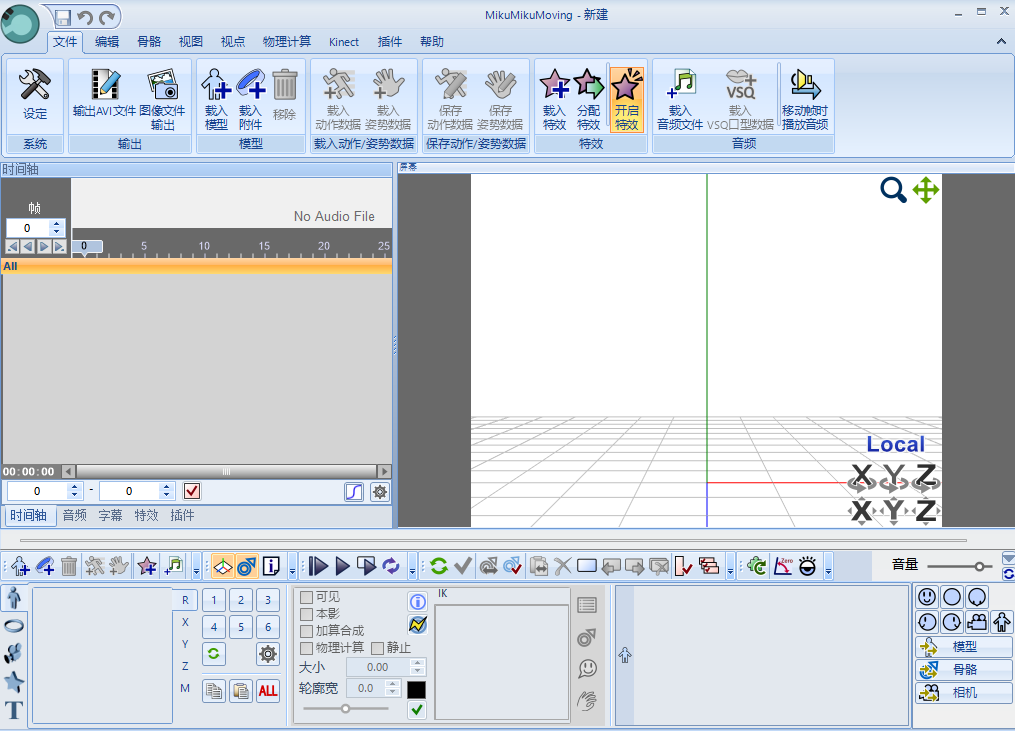Click the green move arrows icon in viewport
Viewport: 1015px width, 731px height.
(926, 190)
